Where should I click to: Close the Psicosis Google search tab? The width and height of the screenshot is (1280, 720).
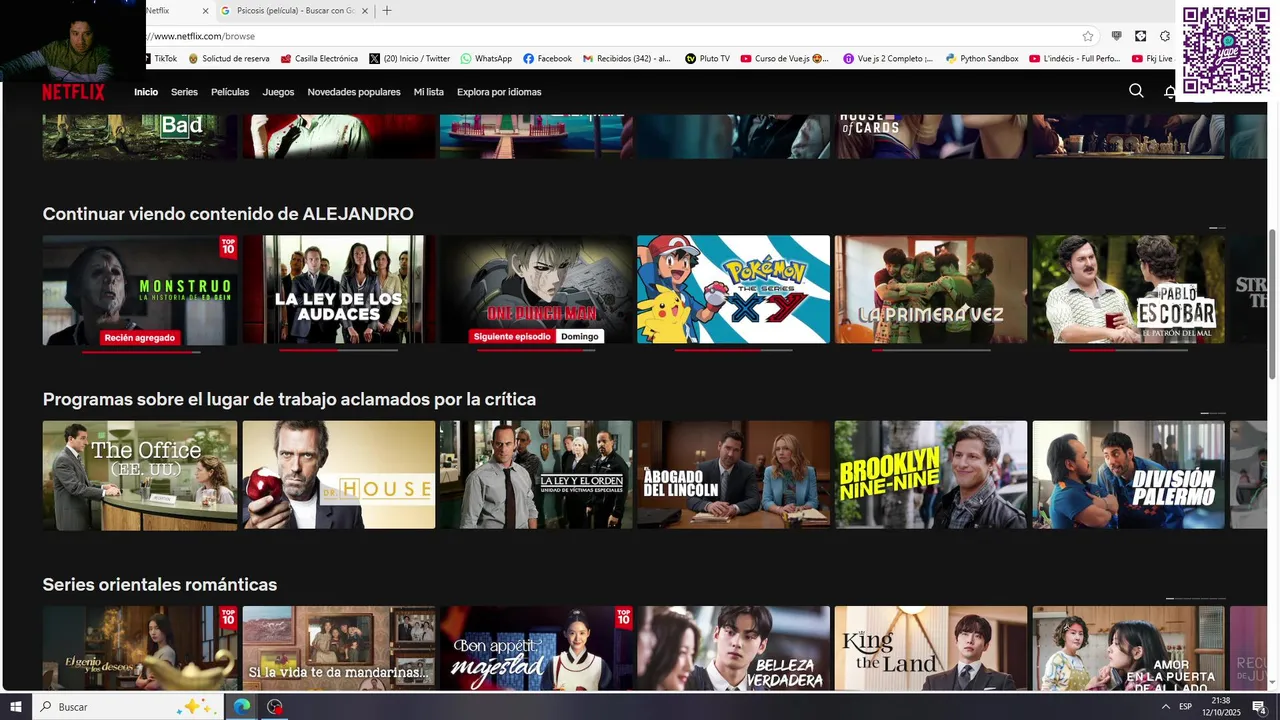click(x=364, y=11)
